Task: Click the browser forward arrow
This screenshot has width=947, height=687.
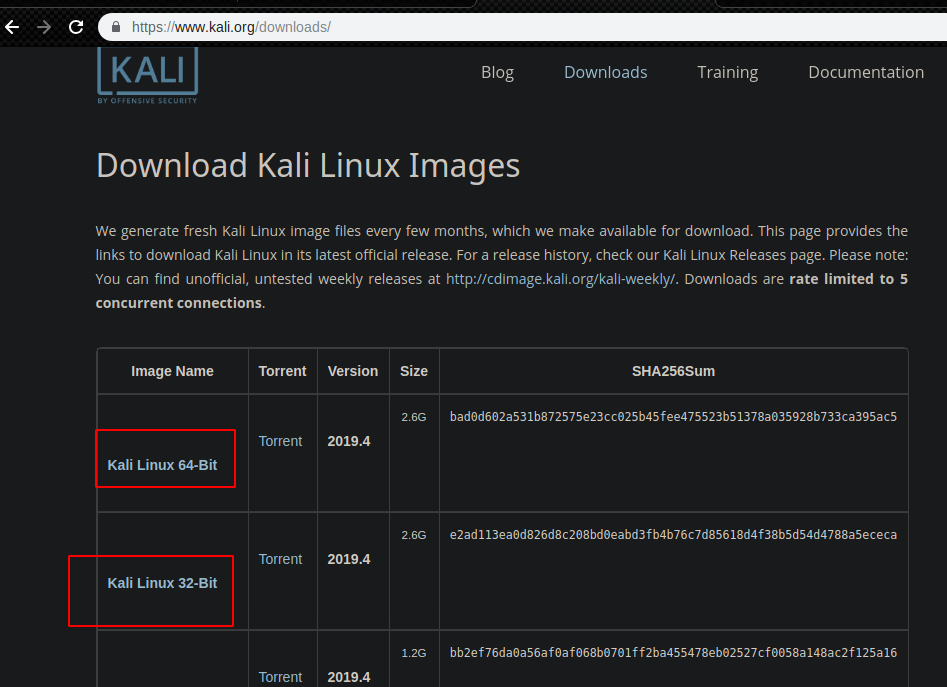Action: click(x=43, y=27)
